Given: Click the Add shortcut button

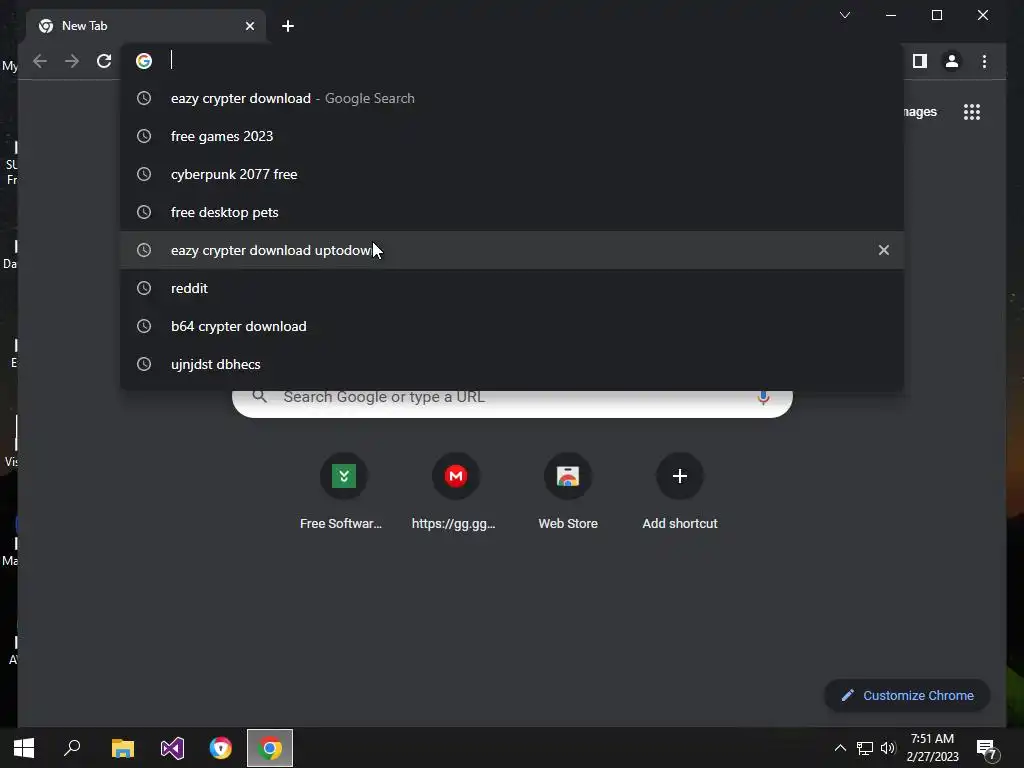Looking at the screenshot, I should [x=680, y=490].
